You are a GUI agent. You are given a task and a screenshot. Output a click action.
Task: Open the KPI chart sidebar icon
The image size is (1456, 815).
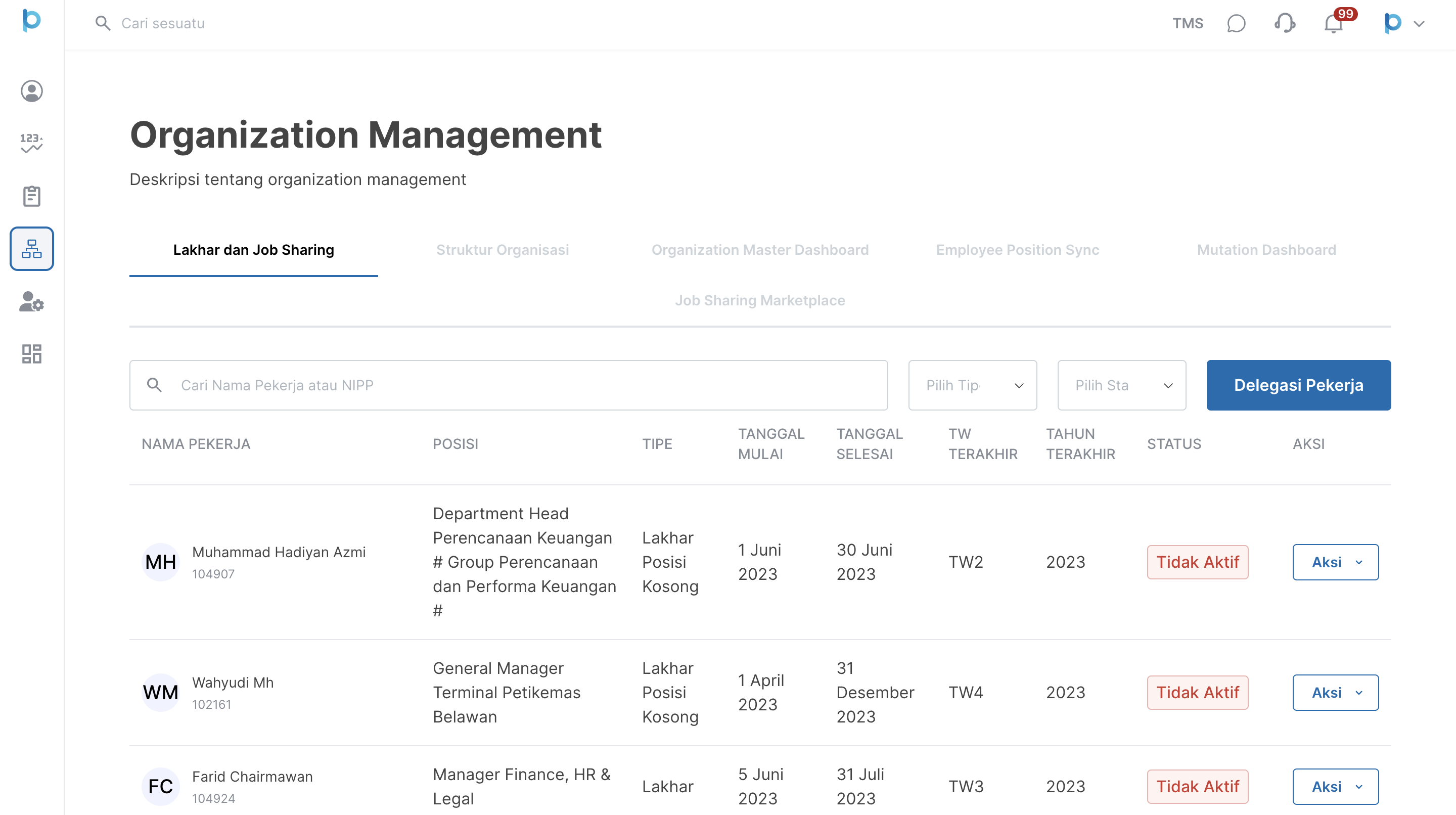coord(32,143)
